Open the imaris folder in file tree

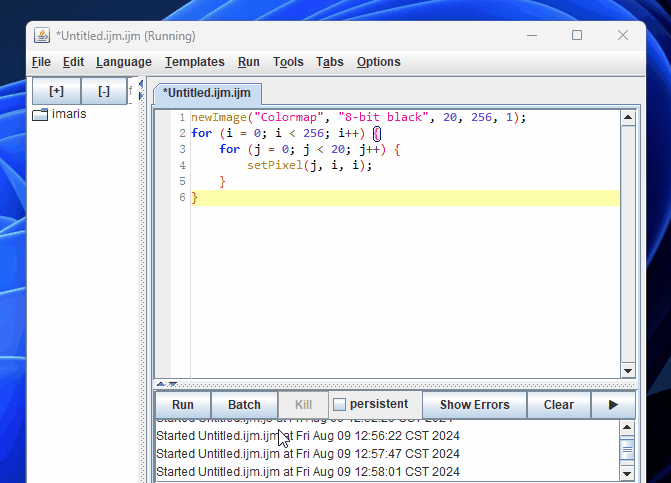59,114
